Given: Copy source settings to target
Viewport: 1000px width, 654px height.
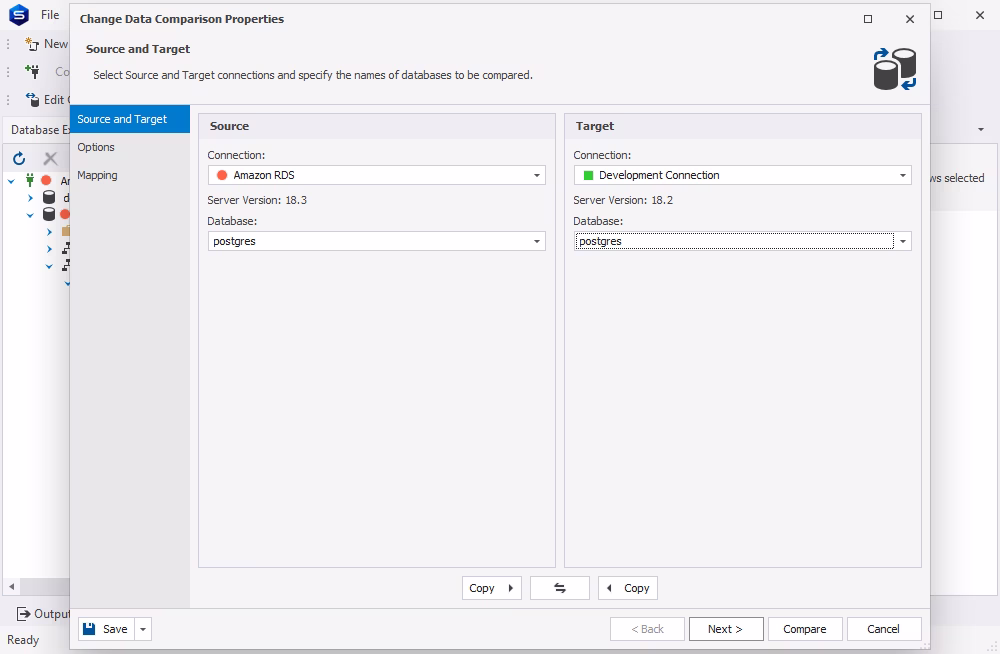Looking at the screenshot, I should pyautogui.click(x=491, y=588).
